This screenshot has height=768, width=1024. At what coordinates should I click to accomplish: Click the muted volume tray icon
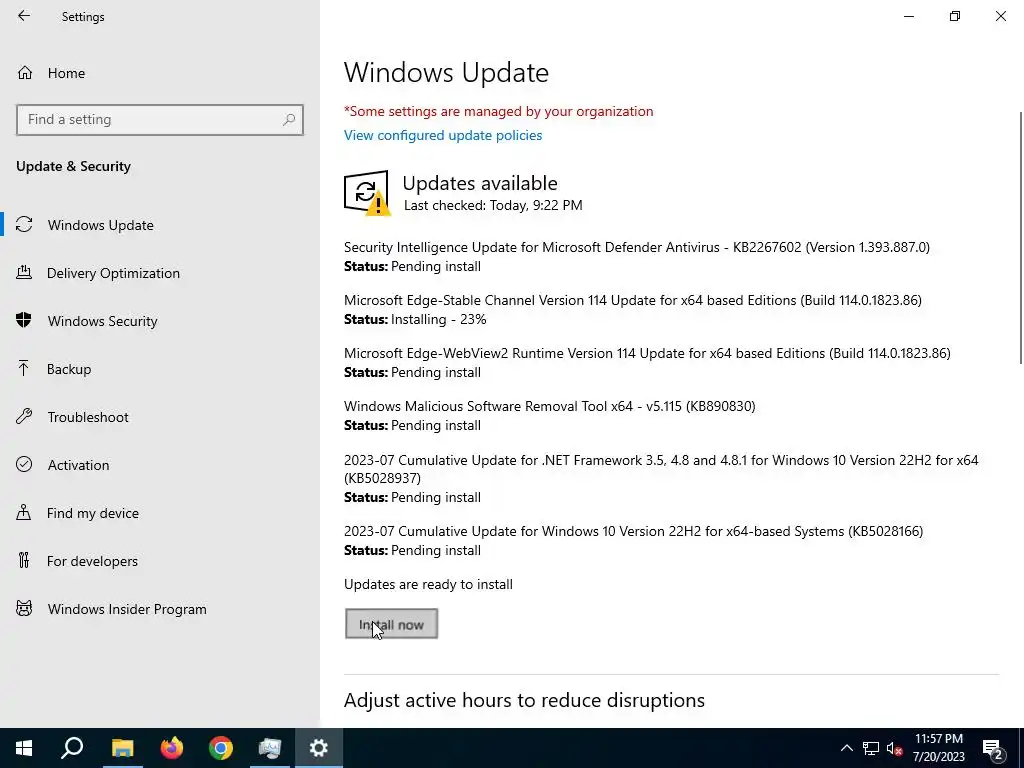894,748
